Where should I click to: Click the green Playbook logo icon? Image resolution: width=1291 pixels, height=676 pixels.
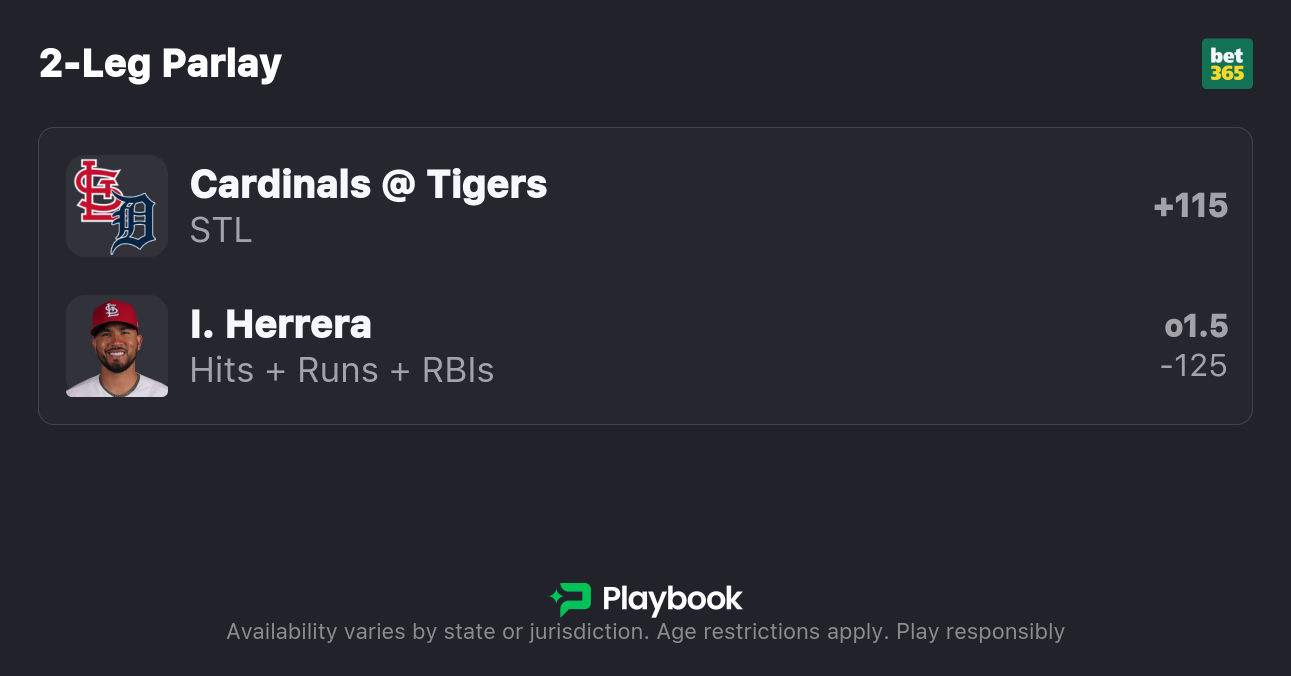pos(571,599)
